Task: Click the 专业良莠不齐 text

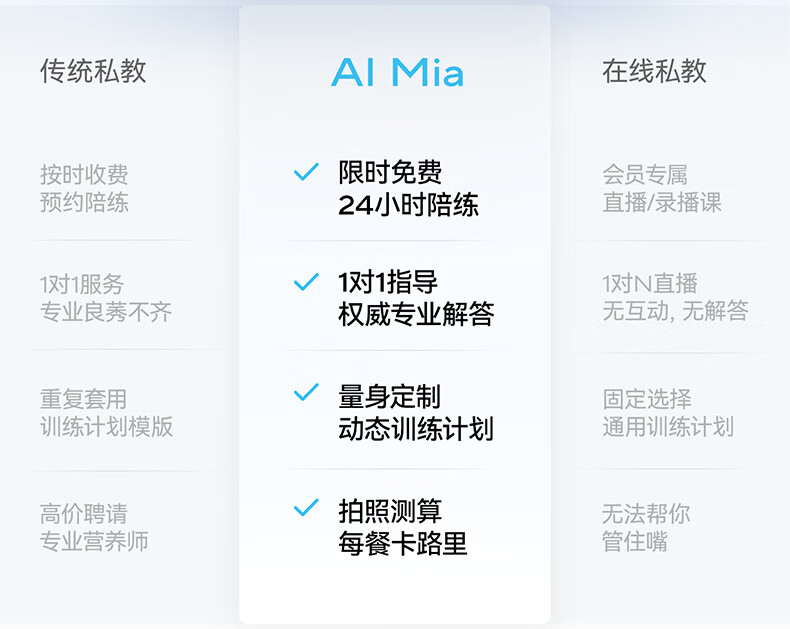Action: point(106,312)
